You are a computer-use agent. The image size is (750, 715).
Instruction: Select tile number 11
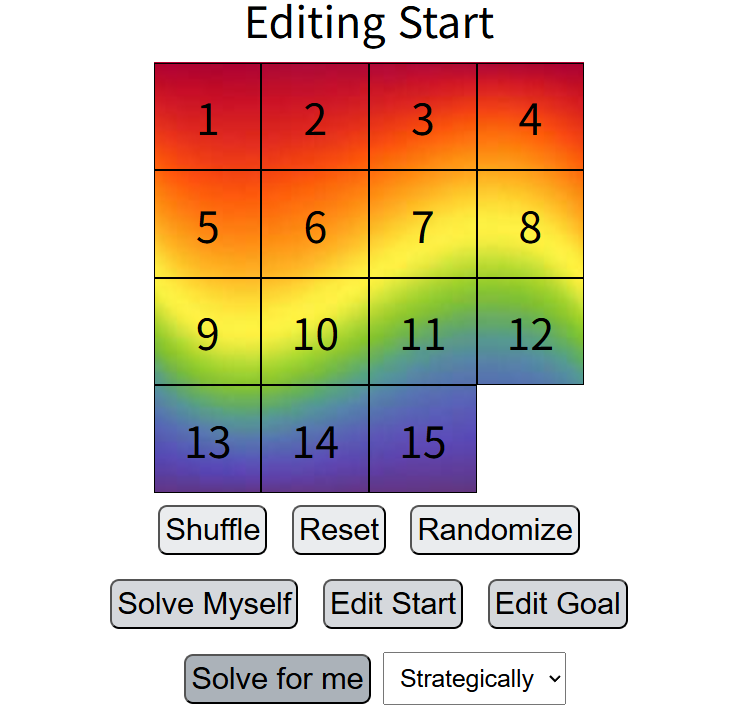click(423, 332)
